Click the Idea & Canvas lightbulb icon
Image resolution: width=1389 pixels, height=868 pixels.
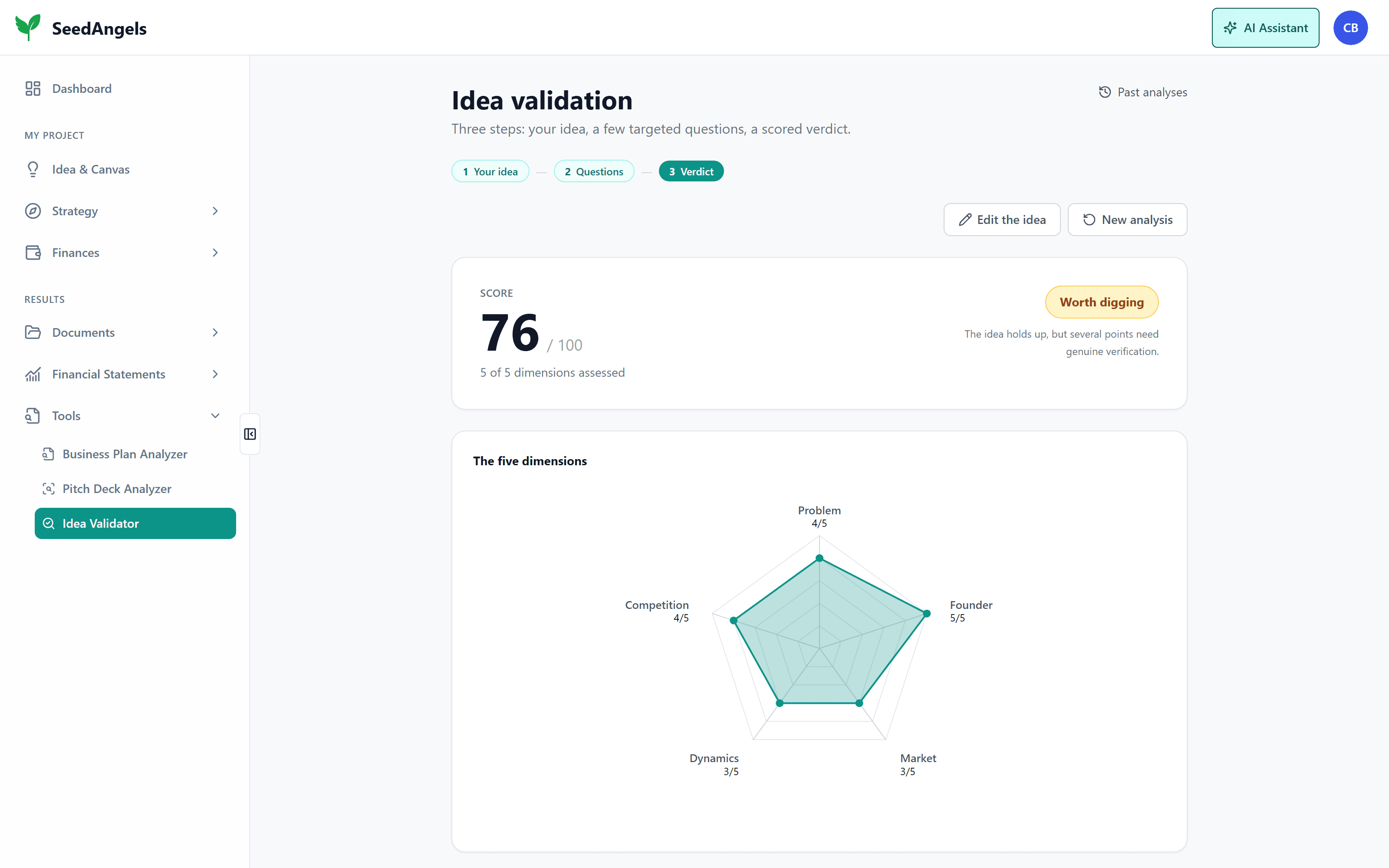pyautogui.click(x=33, y=169)
